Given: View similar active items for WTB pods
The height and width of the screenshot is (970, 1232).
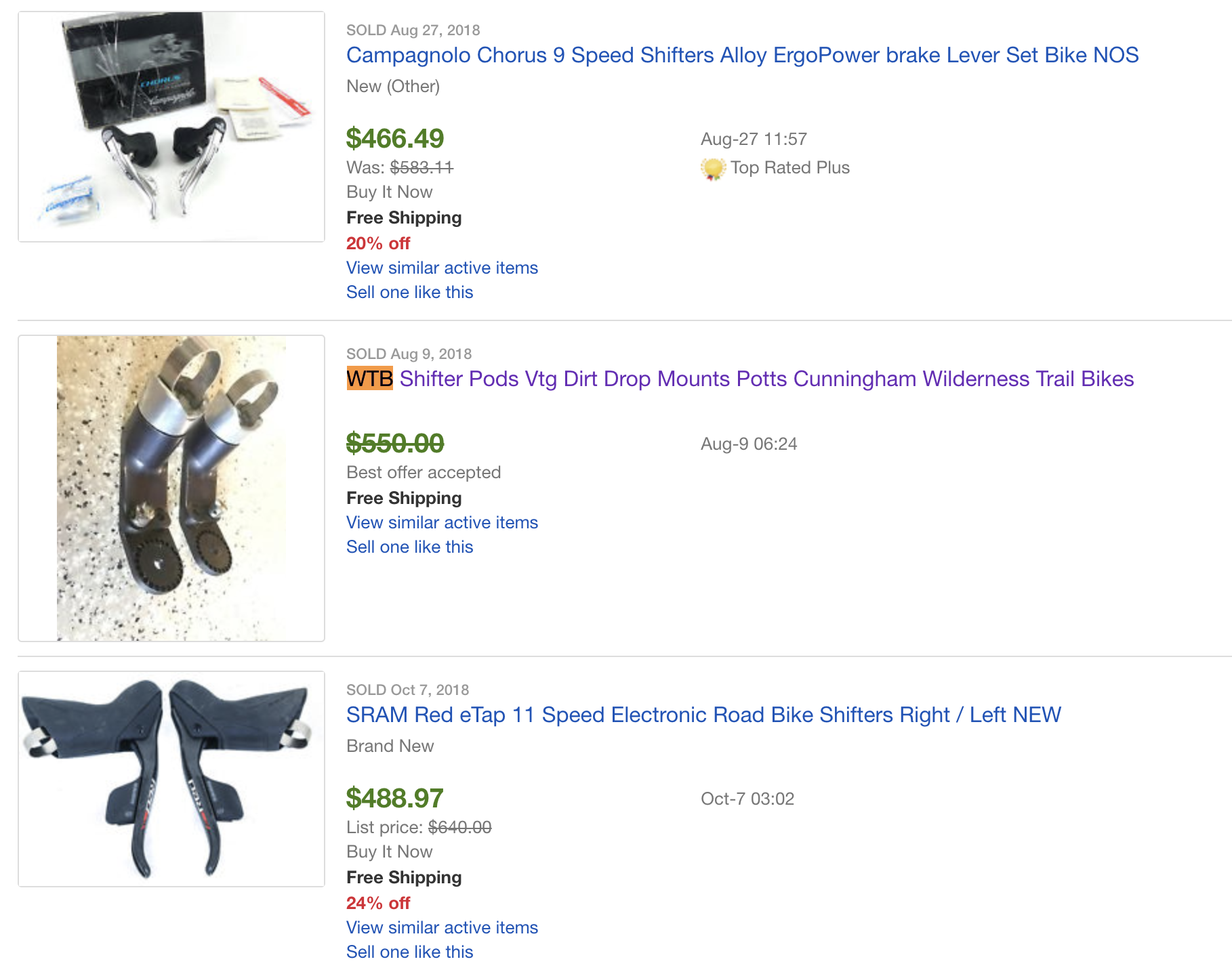Looking at the screenshot, I should [442, 522].
